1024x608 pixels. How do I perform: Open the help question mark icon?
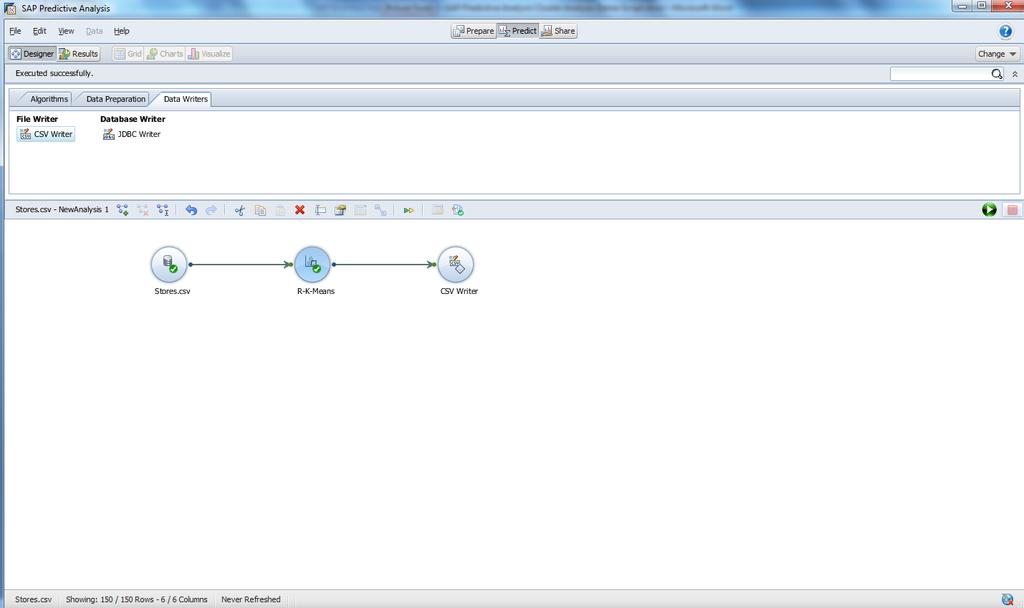[x=1005, y=31]
